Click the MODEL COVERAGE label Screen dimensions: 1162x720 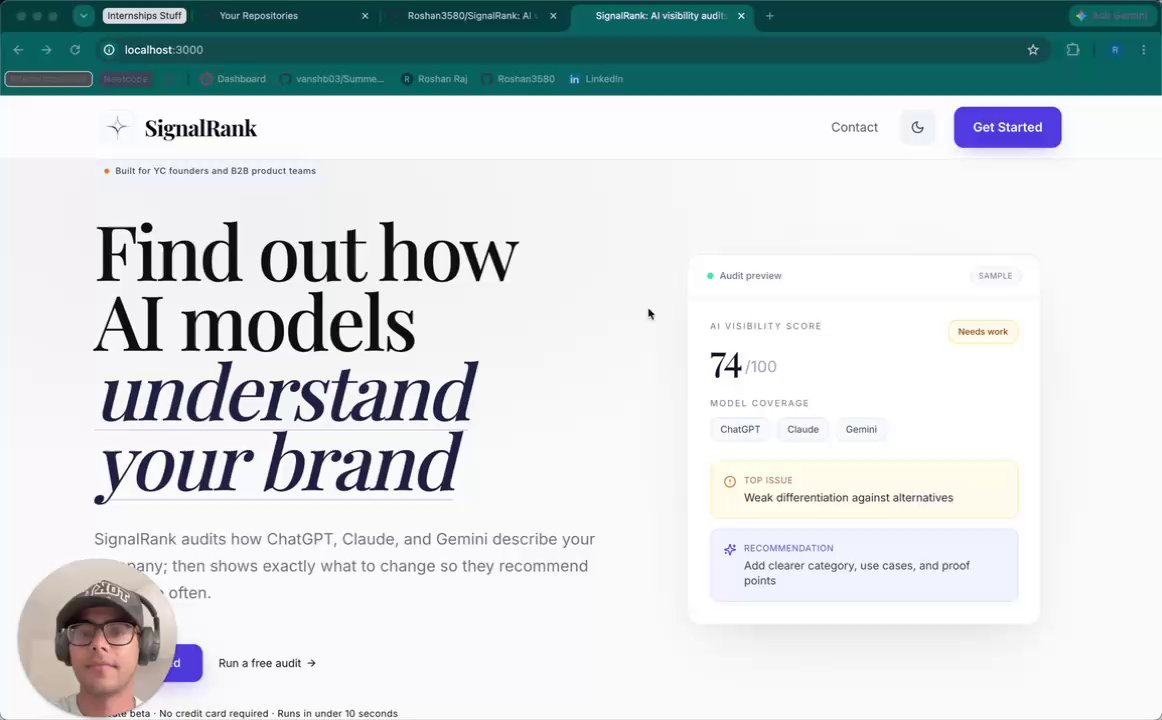click(760, 403)
